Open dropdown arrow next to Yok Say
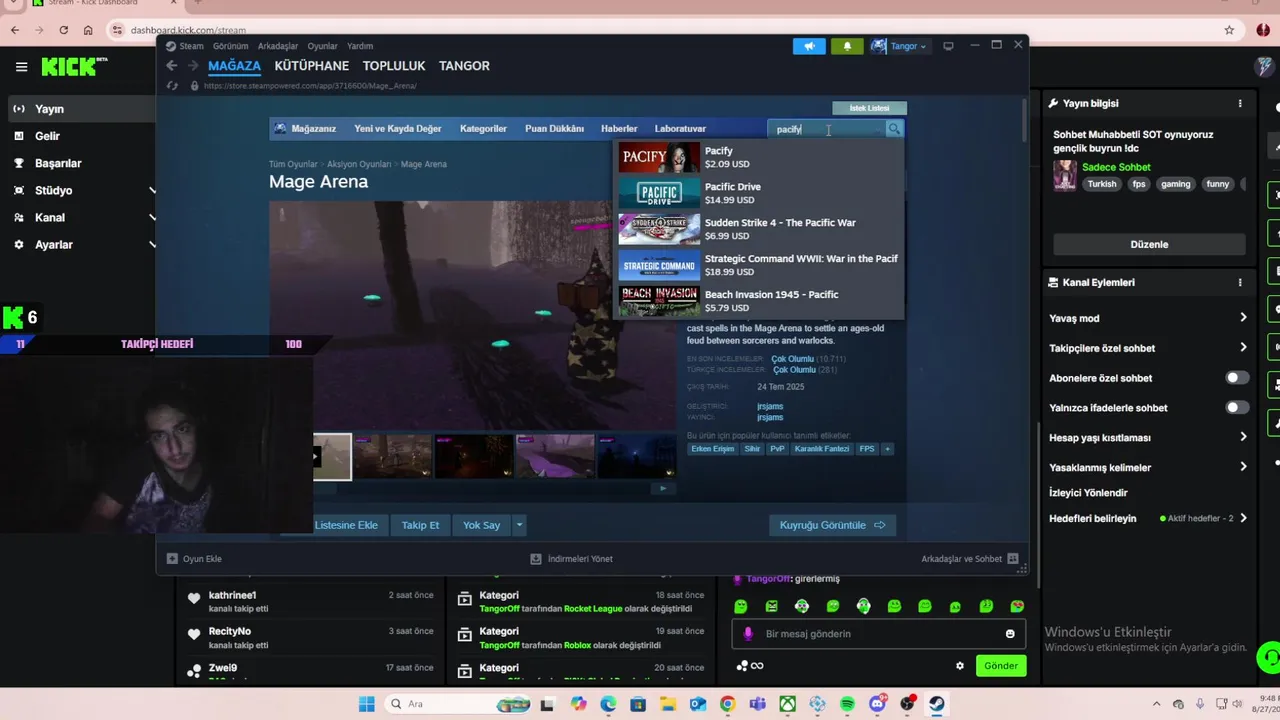The image size is (1280, 720). [519, 525]
